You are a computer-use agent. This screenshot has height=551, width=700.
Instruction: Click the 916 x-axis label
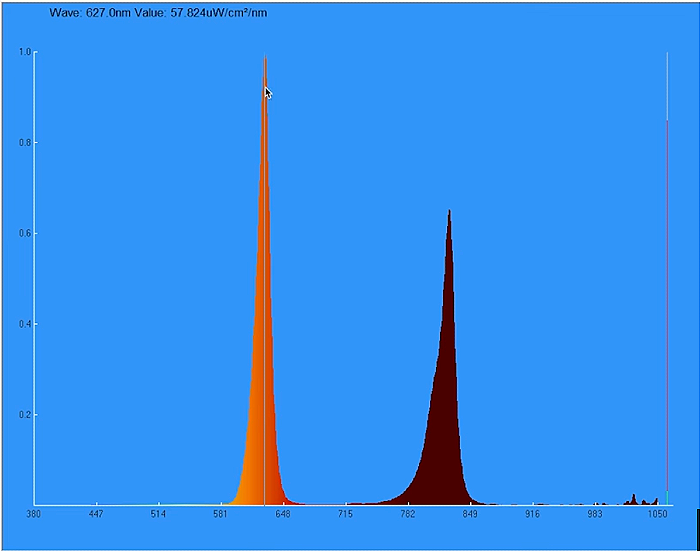[x=533, y=514]
